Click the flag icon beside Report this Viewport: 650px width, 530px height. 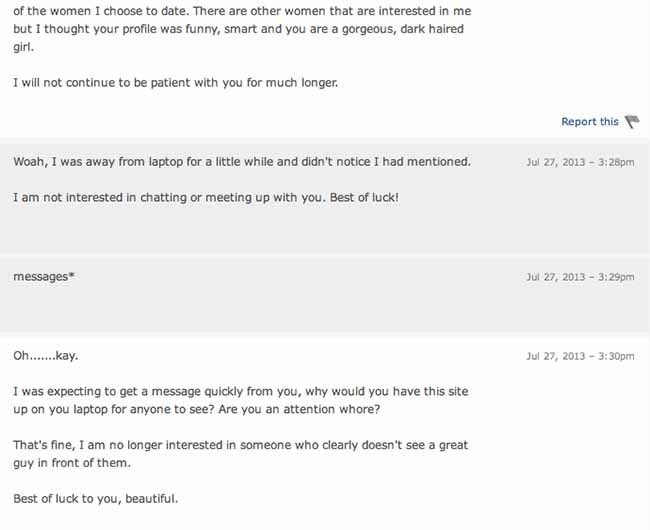click(633, 121)
